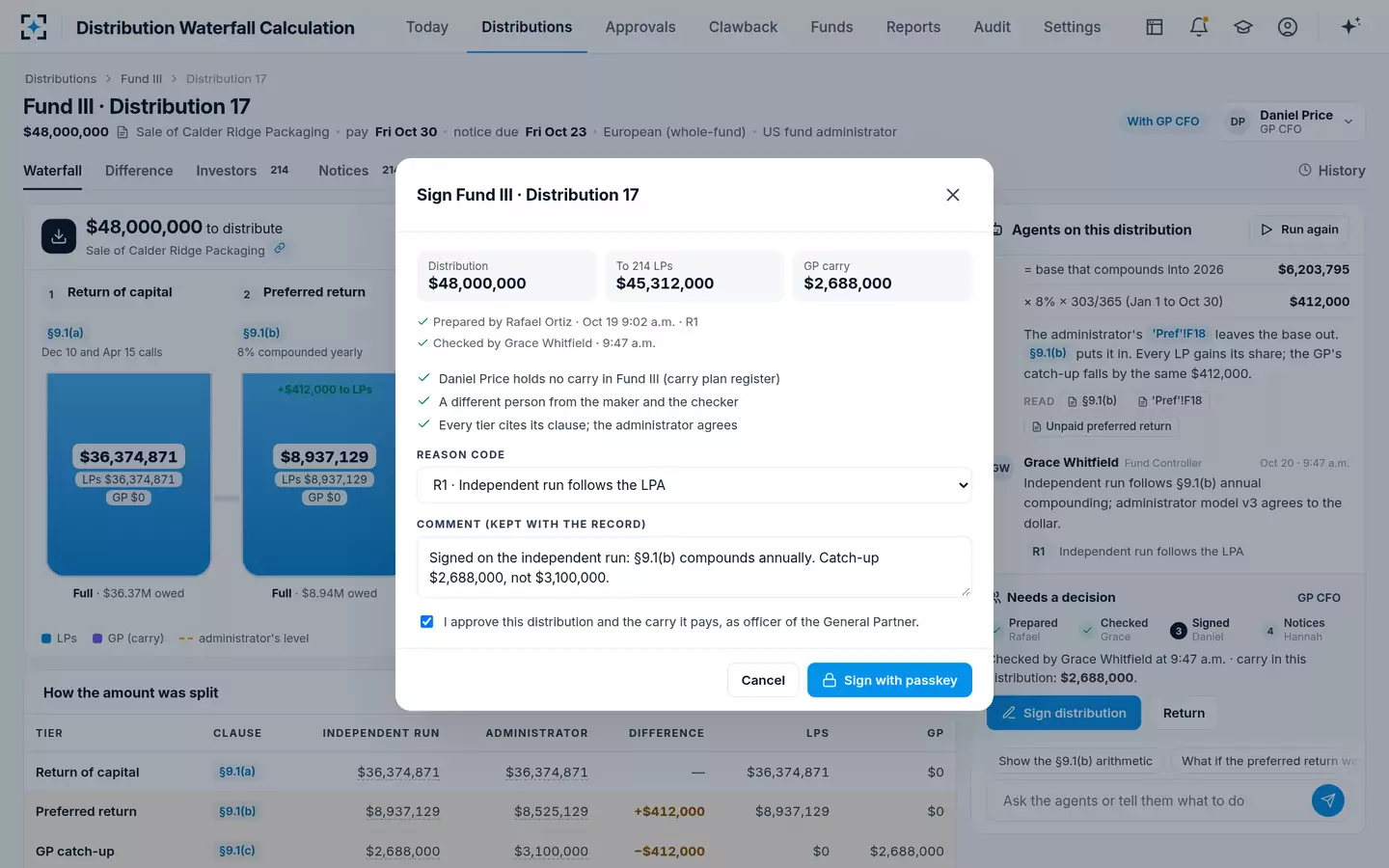Open the Unpaid preferred return file chip

[1101, 426]
